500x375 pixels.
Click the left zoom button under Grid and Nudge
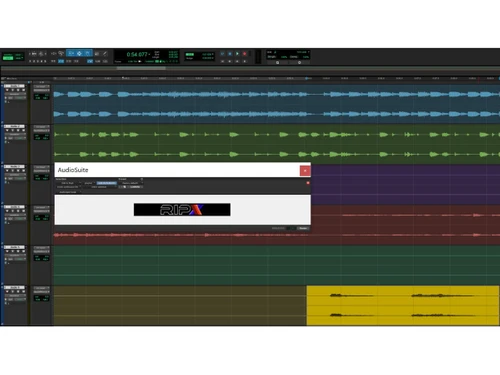coord(277,62)
